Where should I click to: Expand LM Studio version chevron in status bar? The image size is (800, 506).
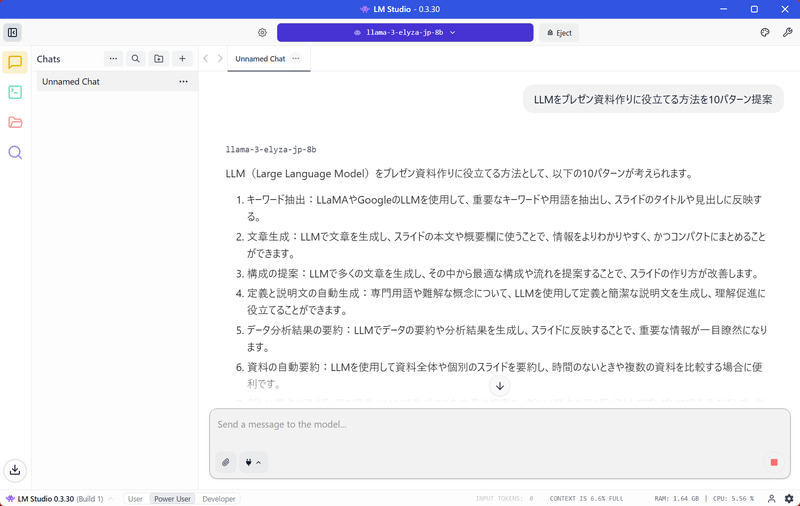coord(111,499)
